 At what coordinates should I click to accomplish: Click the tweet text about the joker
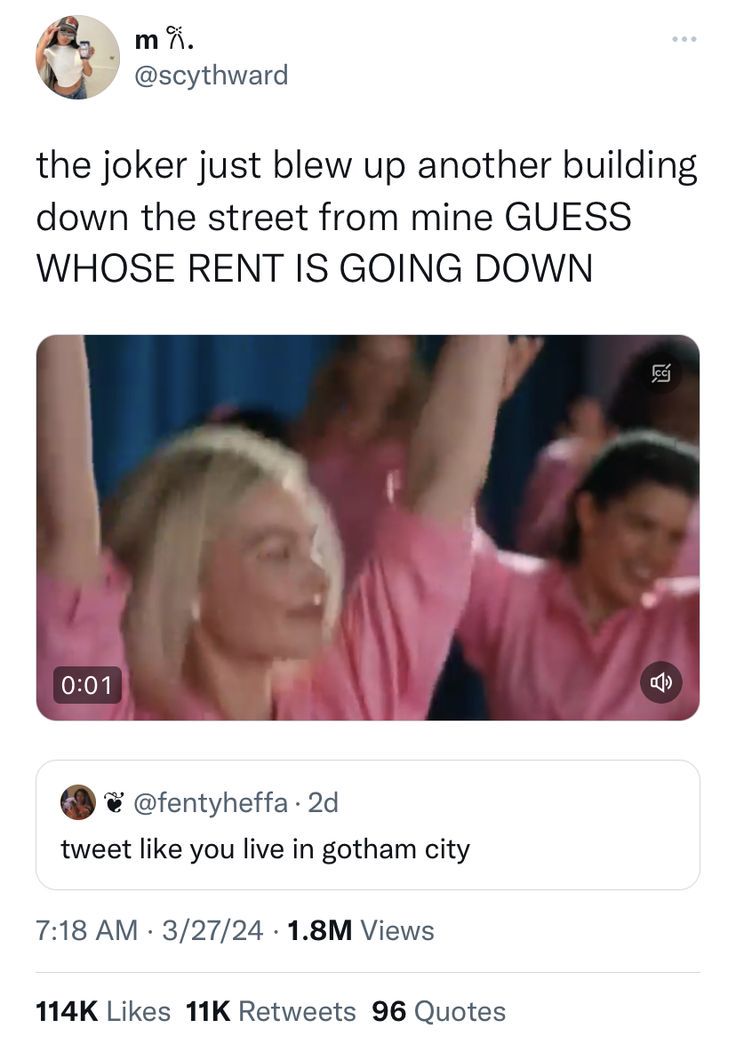(367, 216)
